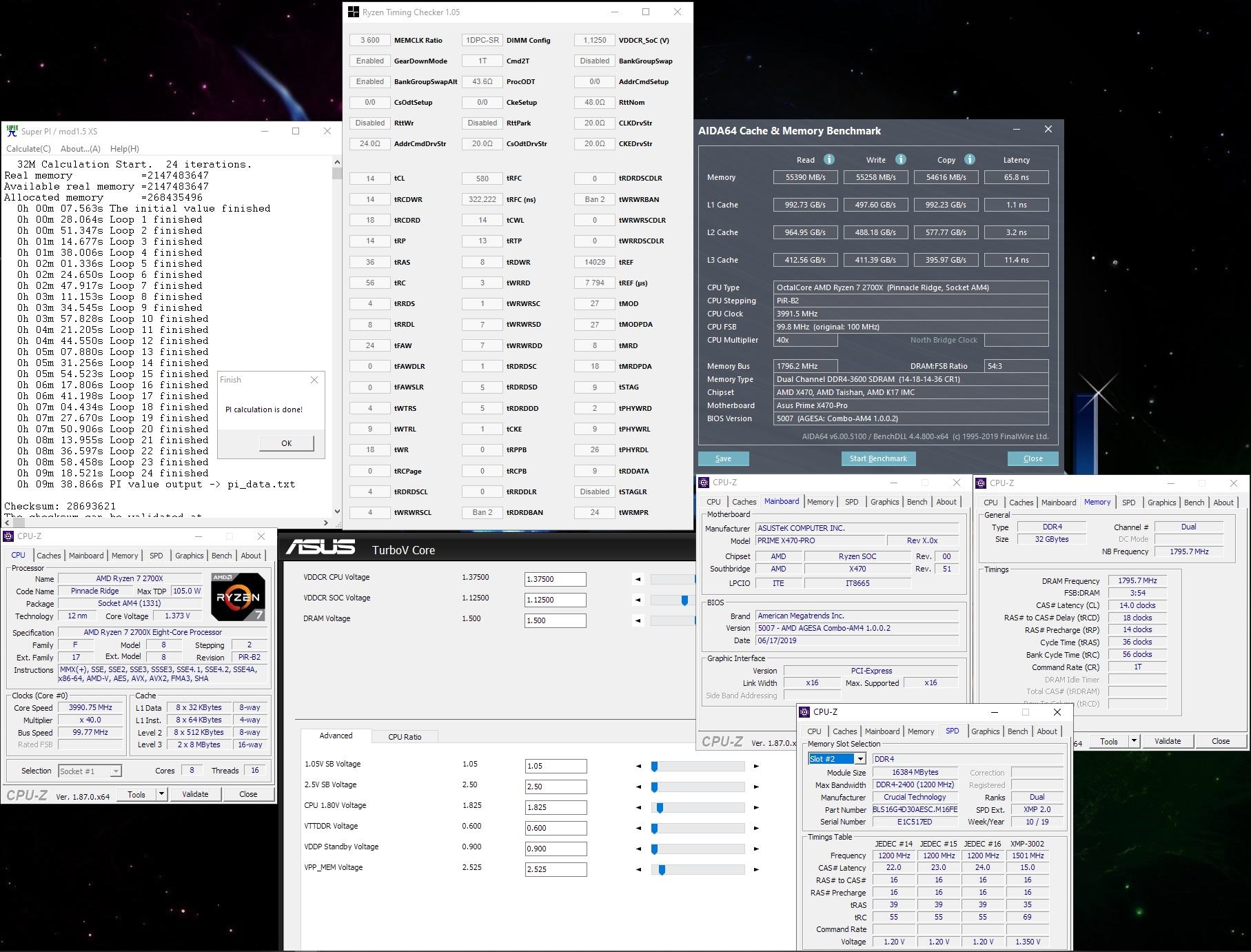Click left arrow of VDDCR CPU Voltage slider

tap(638, 580)
